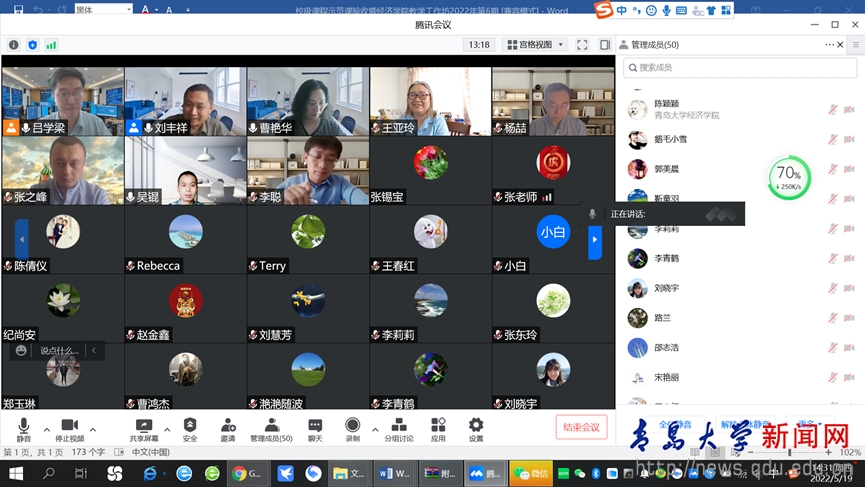The height and width of the screenshot is (487, 865).
Task: Click the stop video camera icon
Action: coord(69,427)
